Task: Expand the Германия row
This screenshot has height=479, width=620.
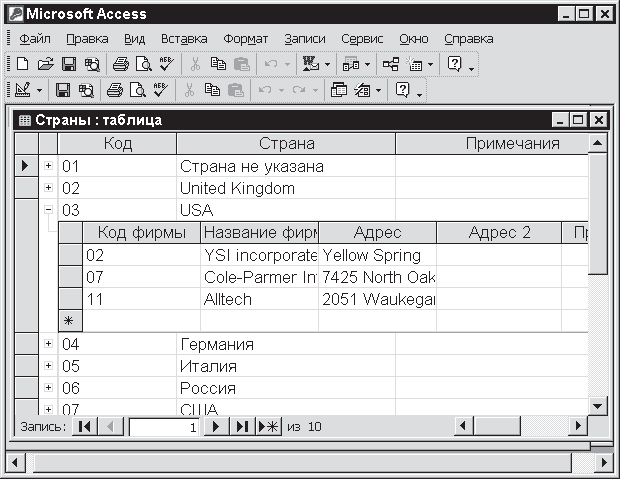Action: [48, 344]
